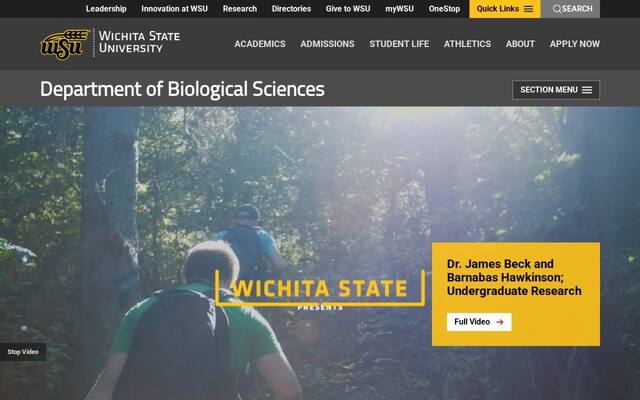Open Directories in the top bar

(x=291, y=9)
